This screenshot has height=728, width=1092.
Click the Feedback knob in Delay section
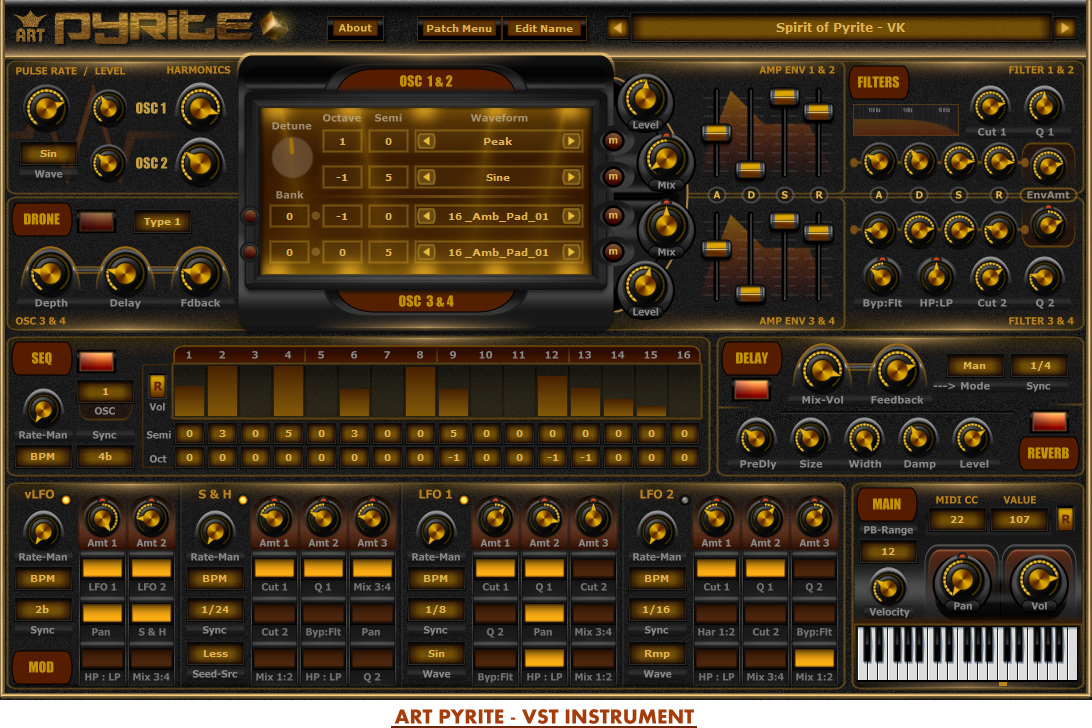pyautogui.click(x=896, y=371)
